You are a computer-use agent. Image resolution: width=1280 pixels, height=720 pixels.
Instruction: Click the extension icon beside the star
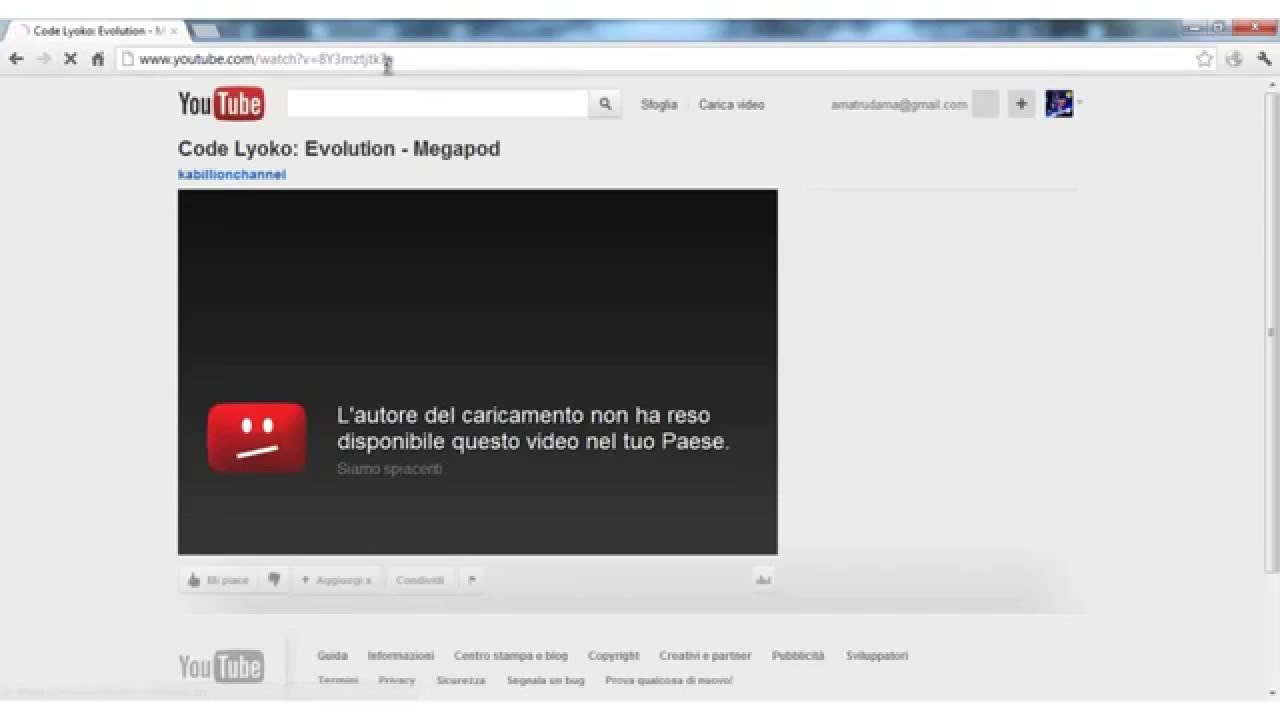pos(1234,59)
